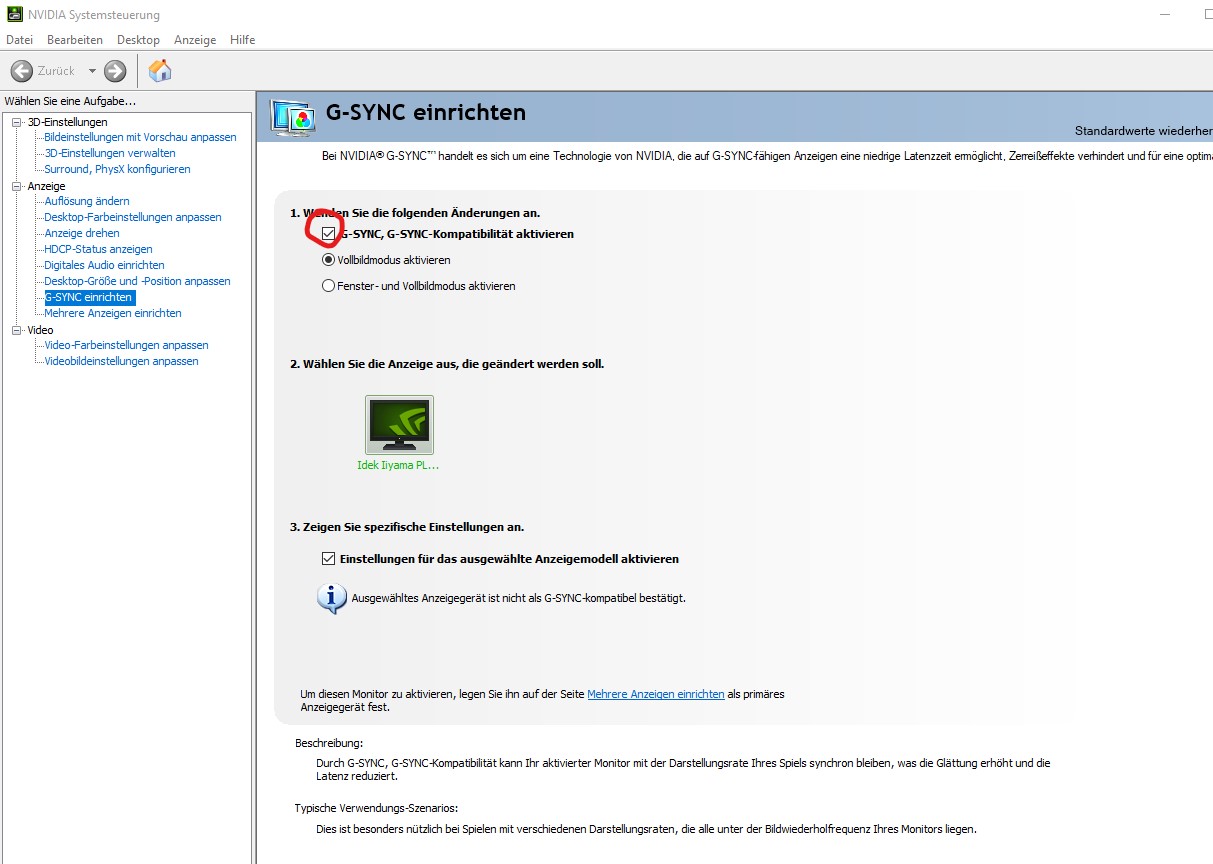Screen dimensions: 1213x864
Task: Open Desktop-Größe und -Position anpassen
Action: [137, 281]
